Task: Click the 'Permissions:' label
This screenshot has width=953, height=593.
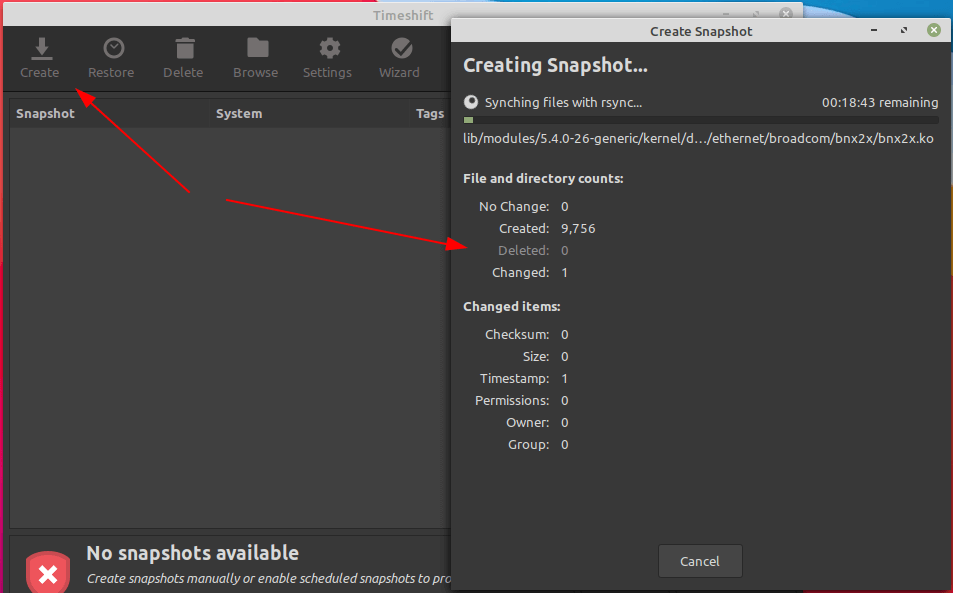Action: [512, 400]
